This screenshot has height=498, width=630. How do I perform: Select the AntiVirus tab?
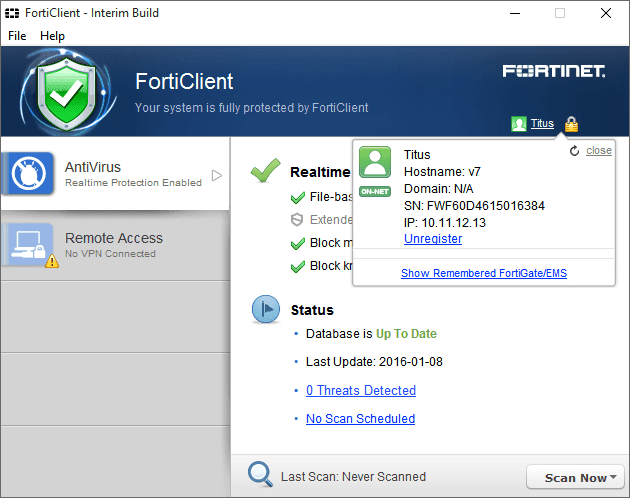(115, 174)
